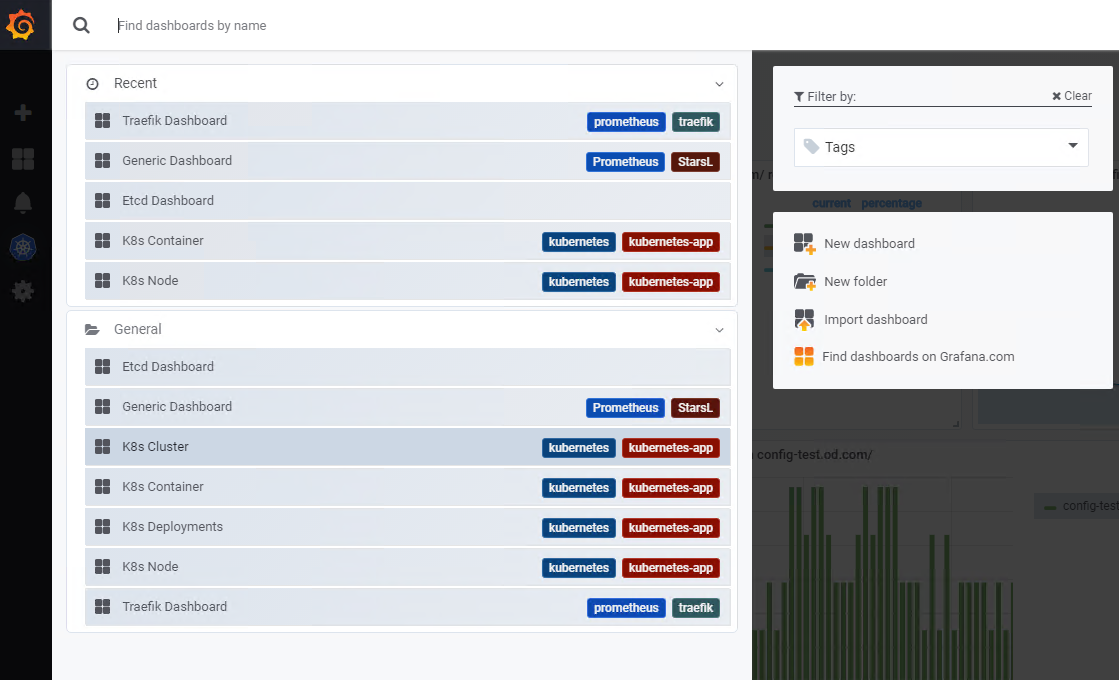Focus the Find dashboards by name field
This screenshot has height=680, width=1119.
coord(400,26)
